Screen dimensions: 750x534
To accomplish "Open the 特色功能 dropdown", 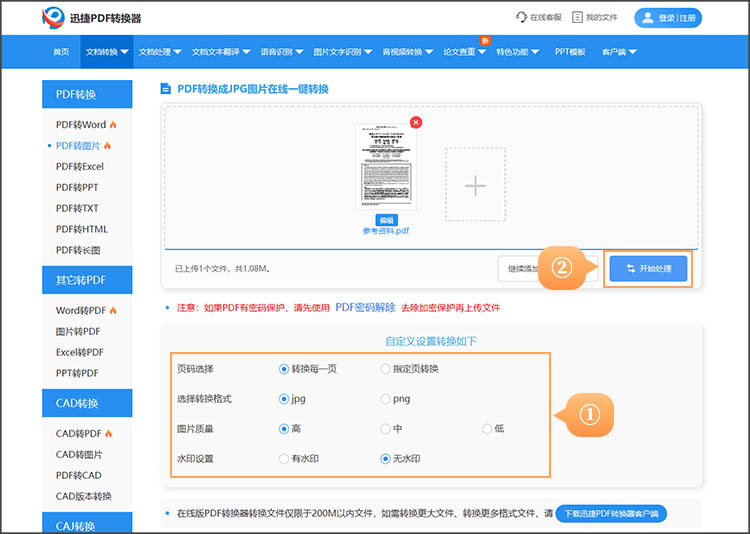I will (517, 52).
